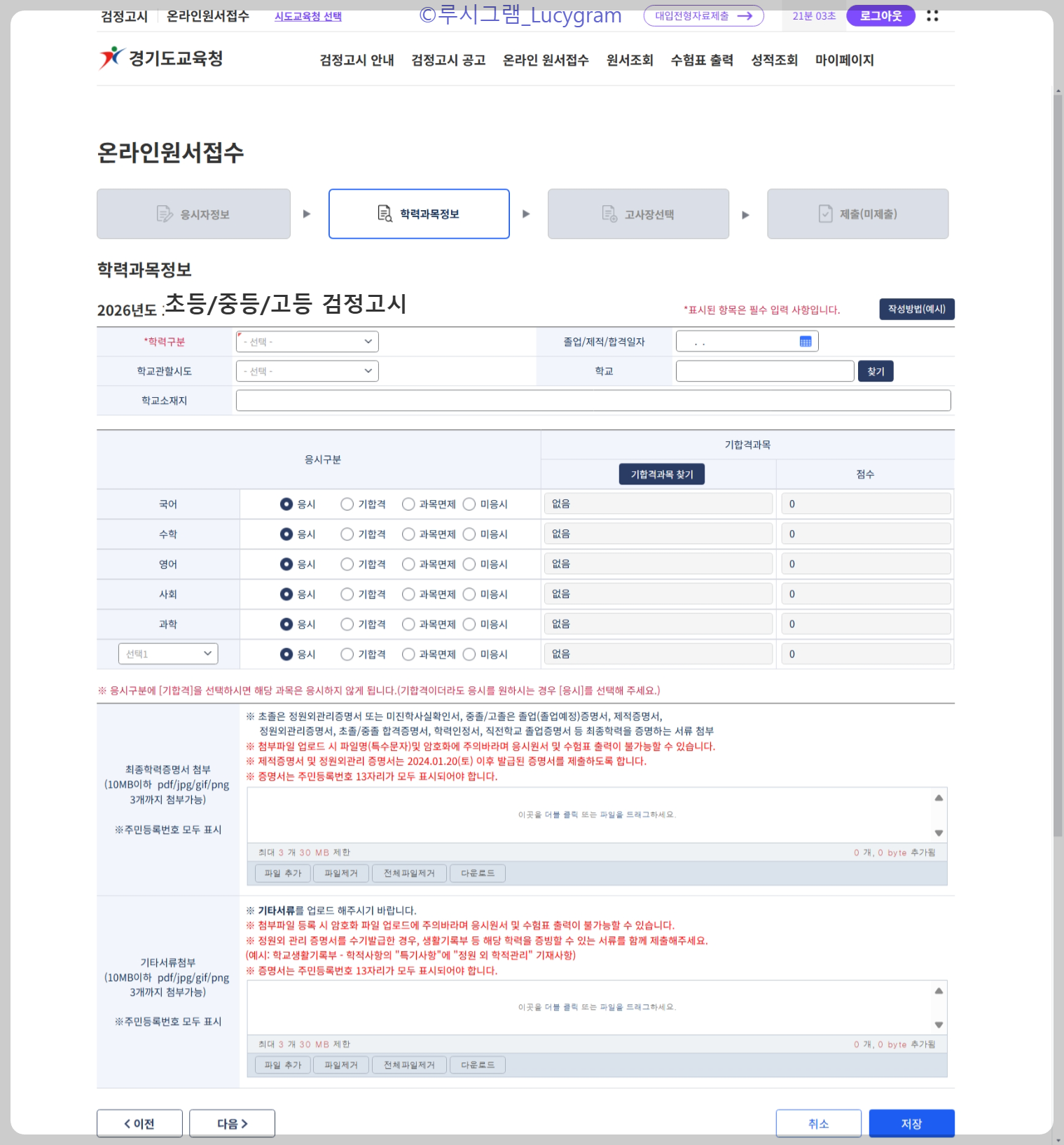Click 다운로드 under 기타서류첨부
This screenshot has height=1145, width=1064.
[x=478, y=1065]
